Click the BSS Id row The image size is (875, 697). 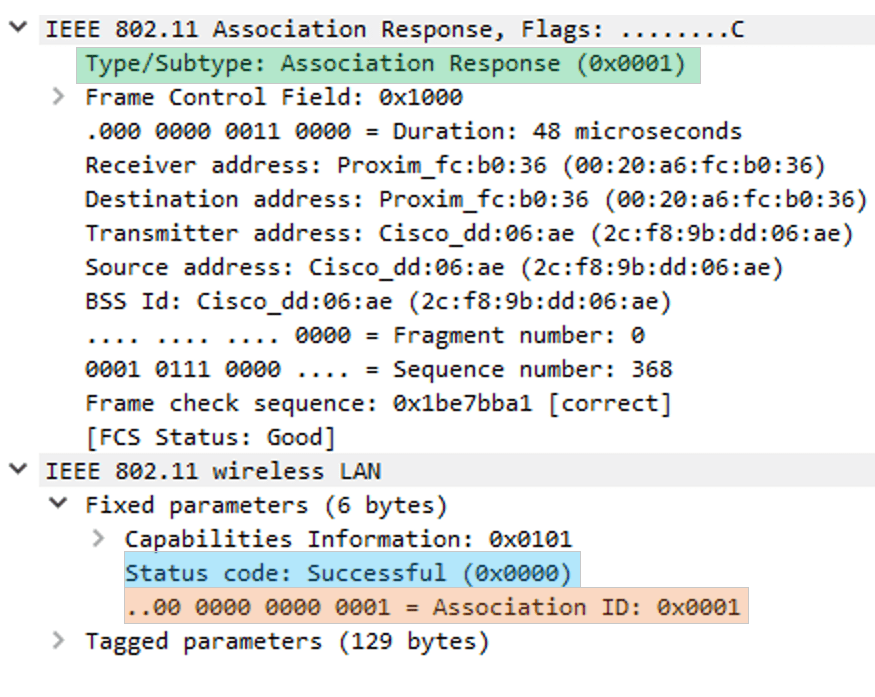click(378, 301)
